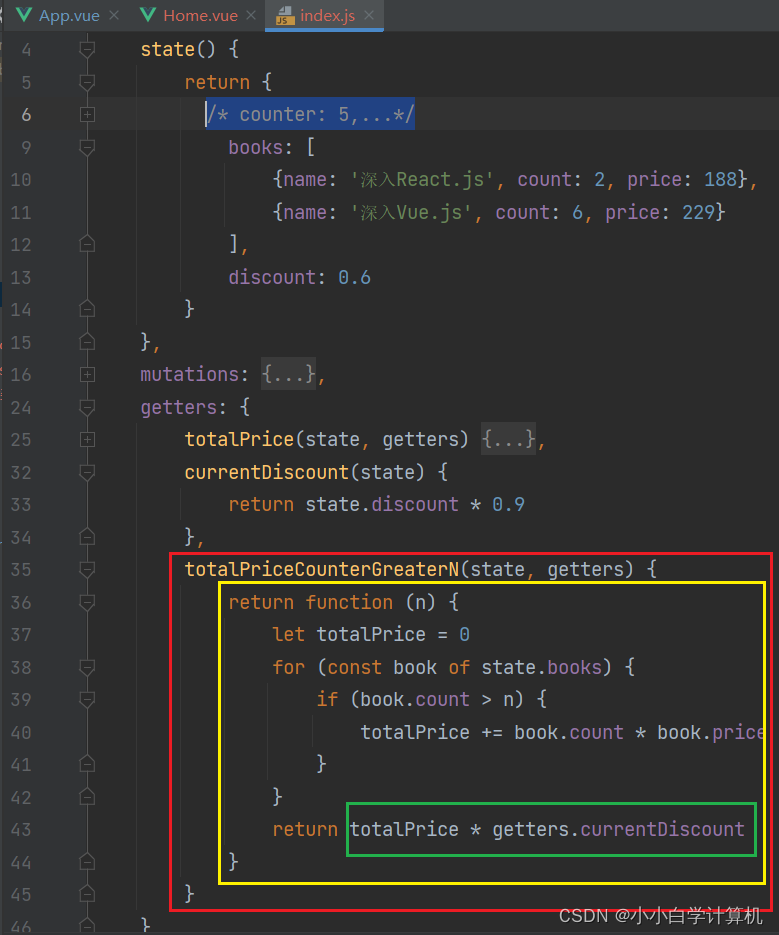The width and height of the screenshot is (779, 935).
Task: Click the 'mutations' key
Action: 190,374
